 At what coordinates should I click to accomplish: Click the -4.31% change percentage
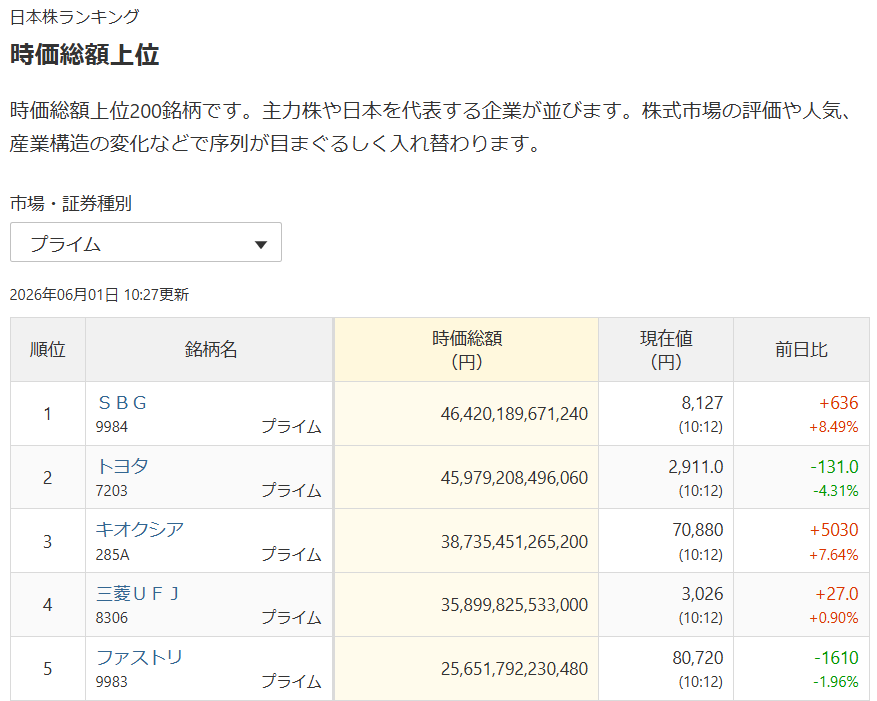click(x=836, y=491)
